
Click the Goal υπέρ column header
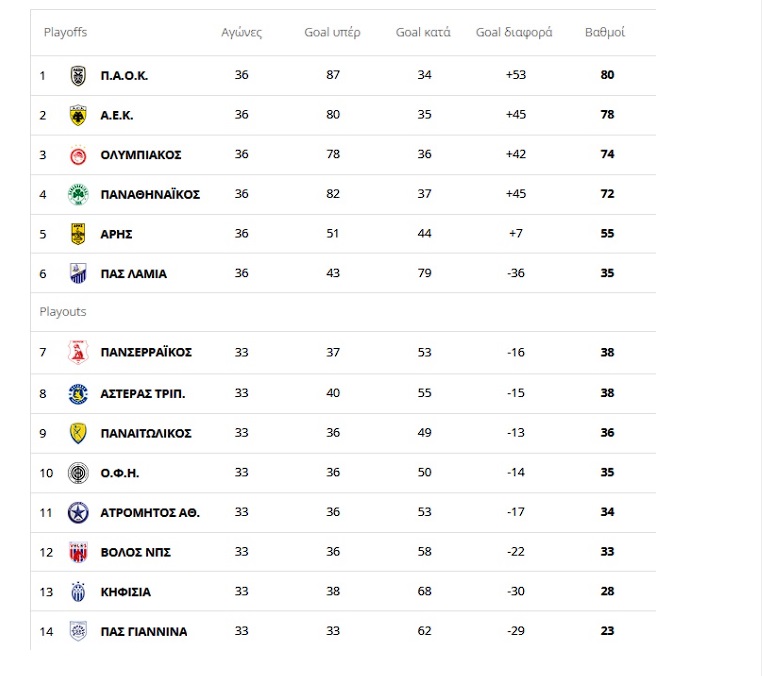332,33
